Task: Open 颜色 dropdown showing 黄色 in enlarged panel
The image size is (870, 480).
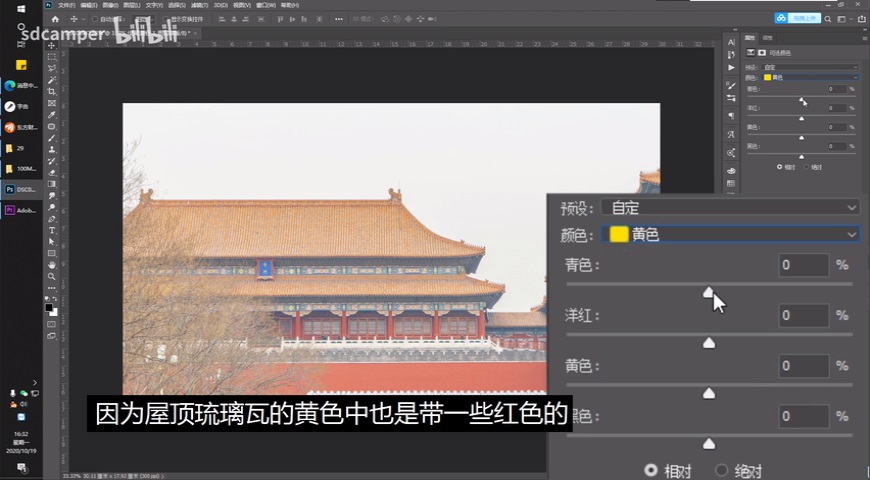Action: pos(731,235)
